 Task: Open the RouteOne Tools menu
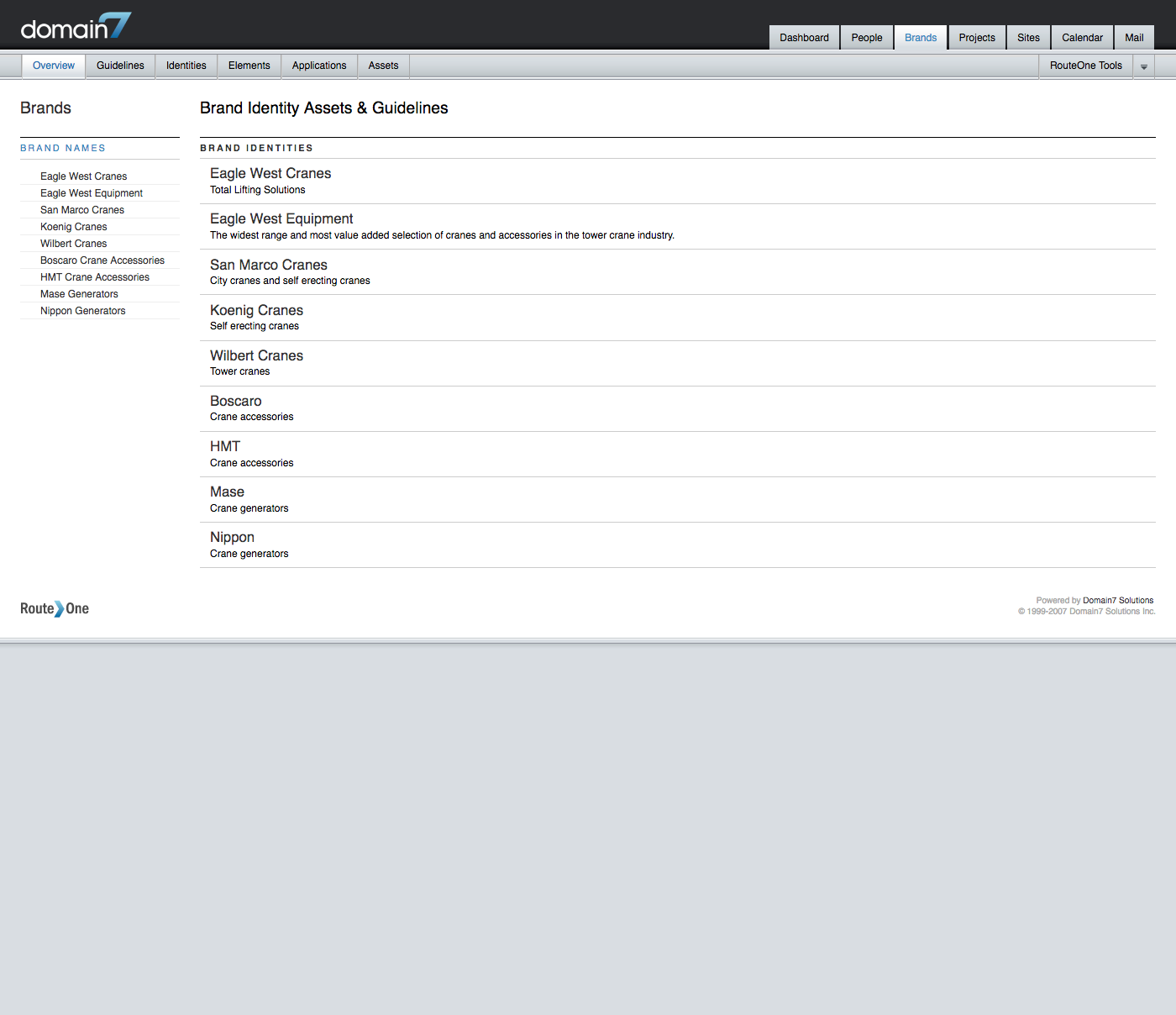coord(1085,66)
